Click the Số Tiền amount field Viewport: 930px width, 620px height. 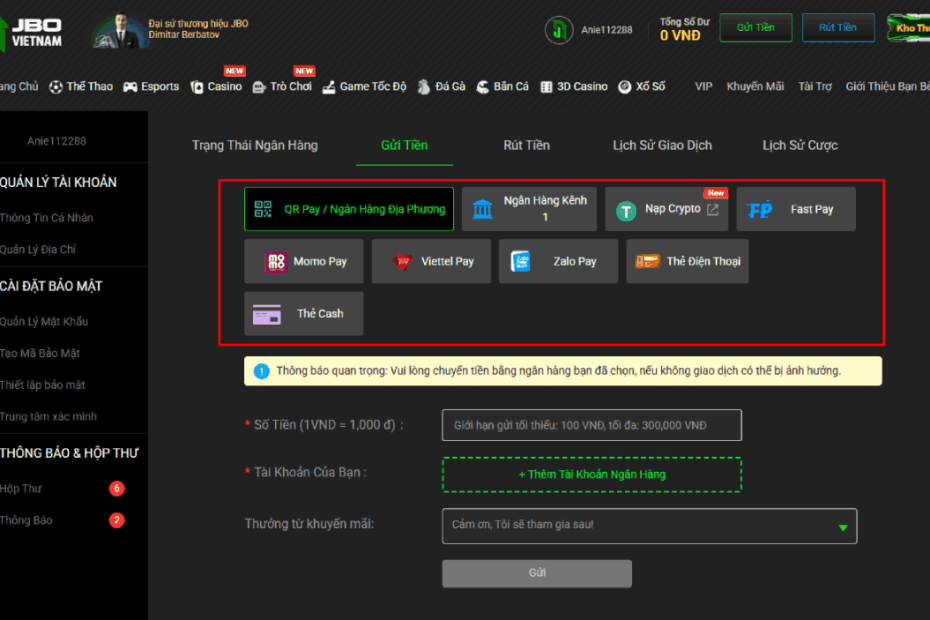tap(592, 425)
